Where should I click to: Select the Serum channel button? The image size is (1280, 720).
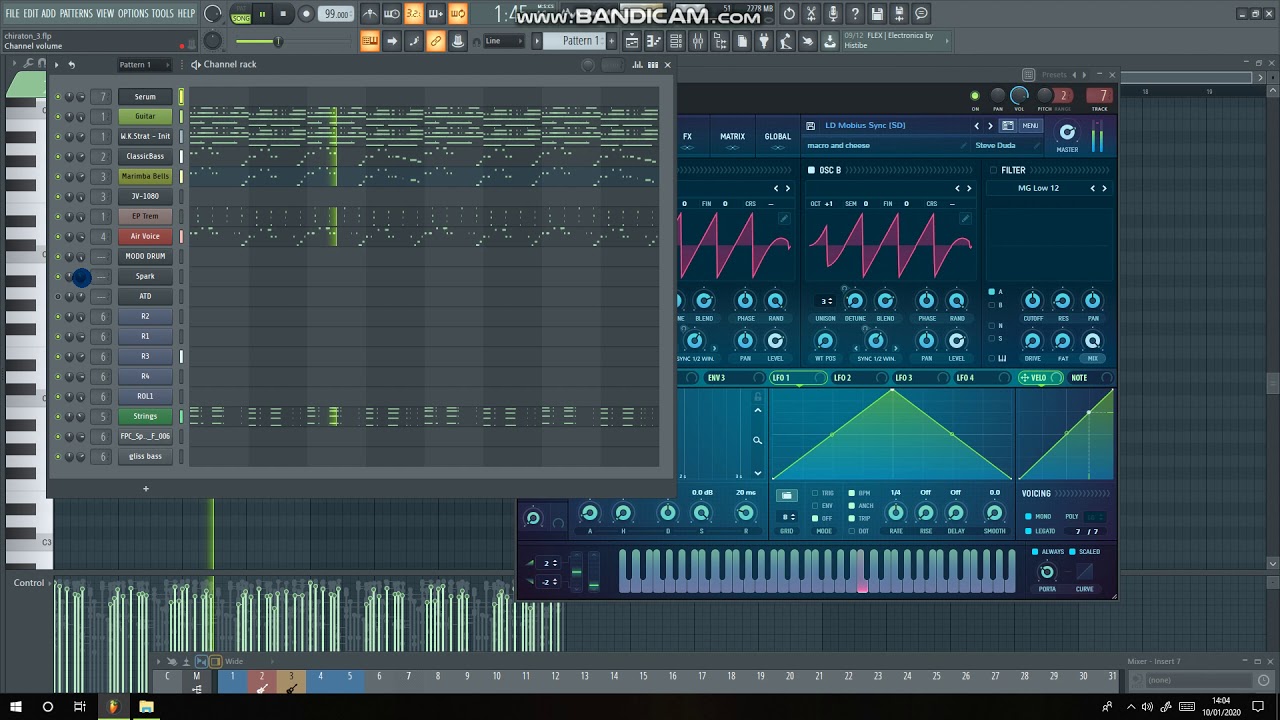[145, 96]
